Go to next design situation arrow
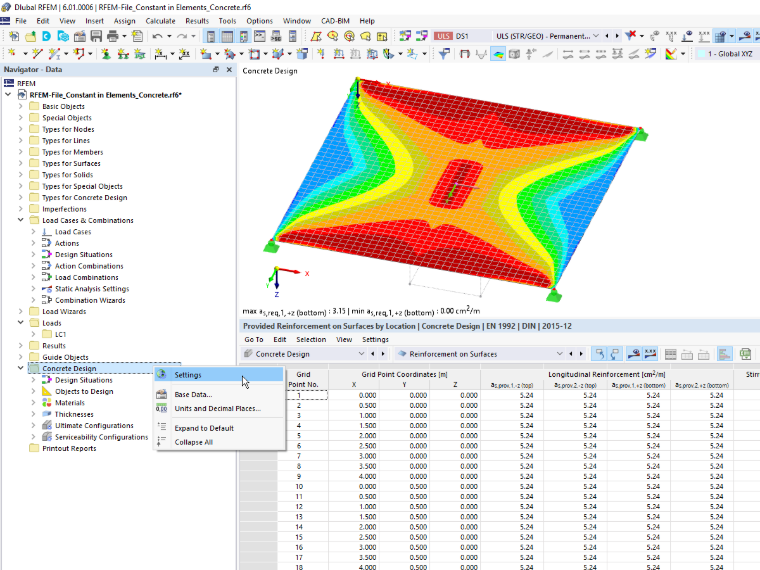 (617, 36)
